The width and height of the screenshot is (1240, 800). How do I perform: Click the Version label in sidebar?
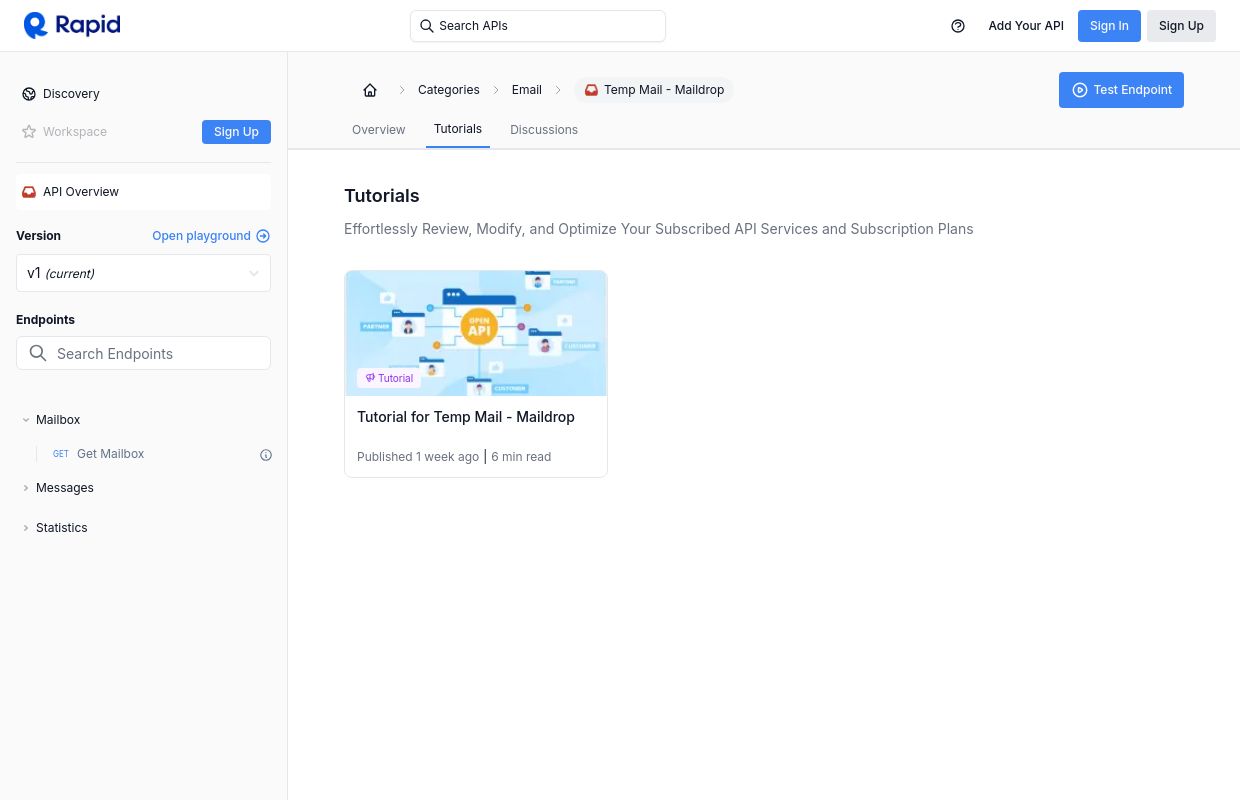(x=38, y=236)
